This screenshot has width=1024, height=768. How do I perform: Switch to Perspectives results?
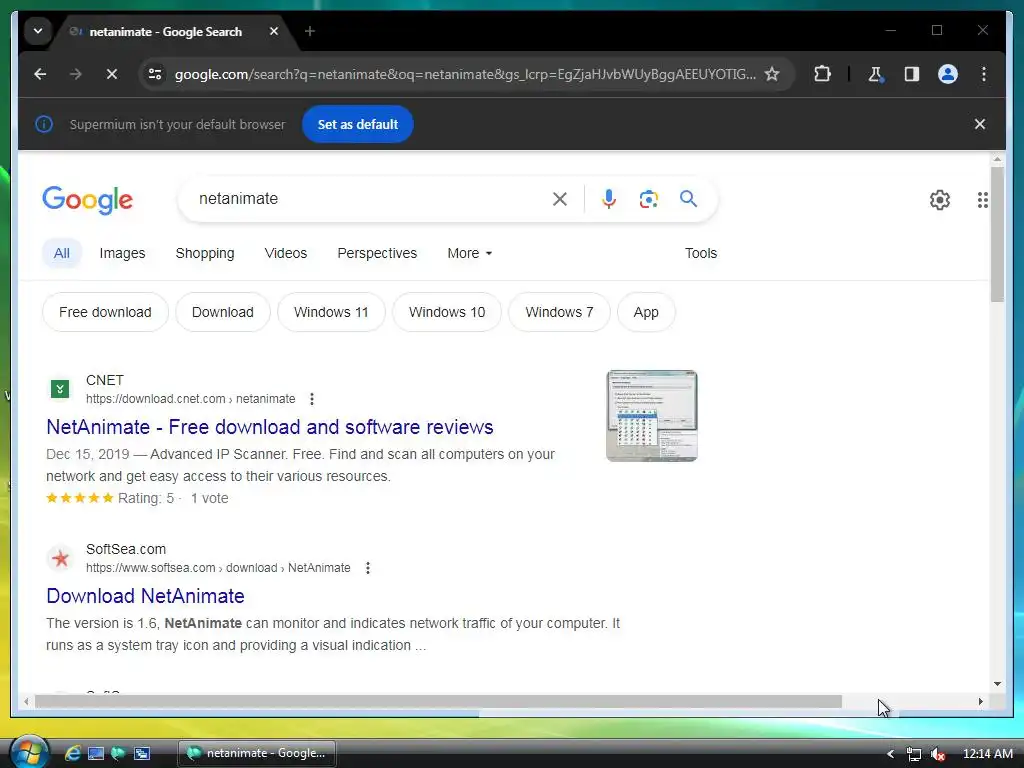coord(377,253)
